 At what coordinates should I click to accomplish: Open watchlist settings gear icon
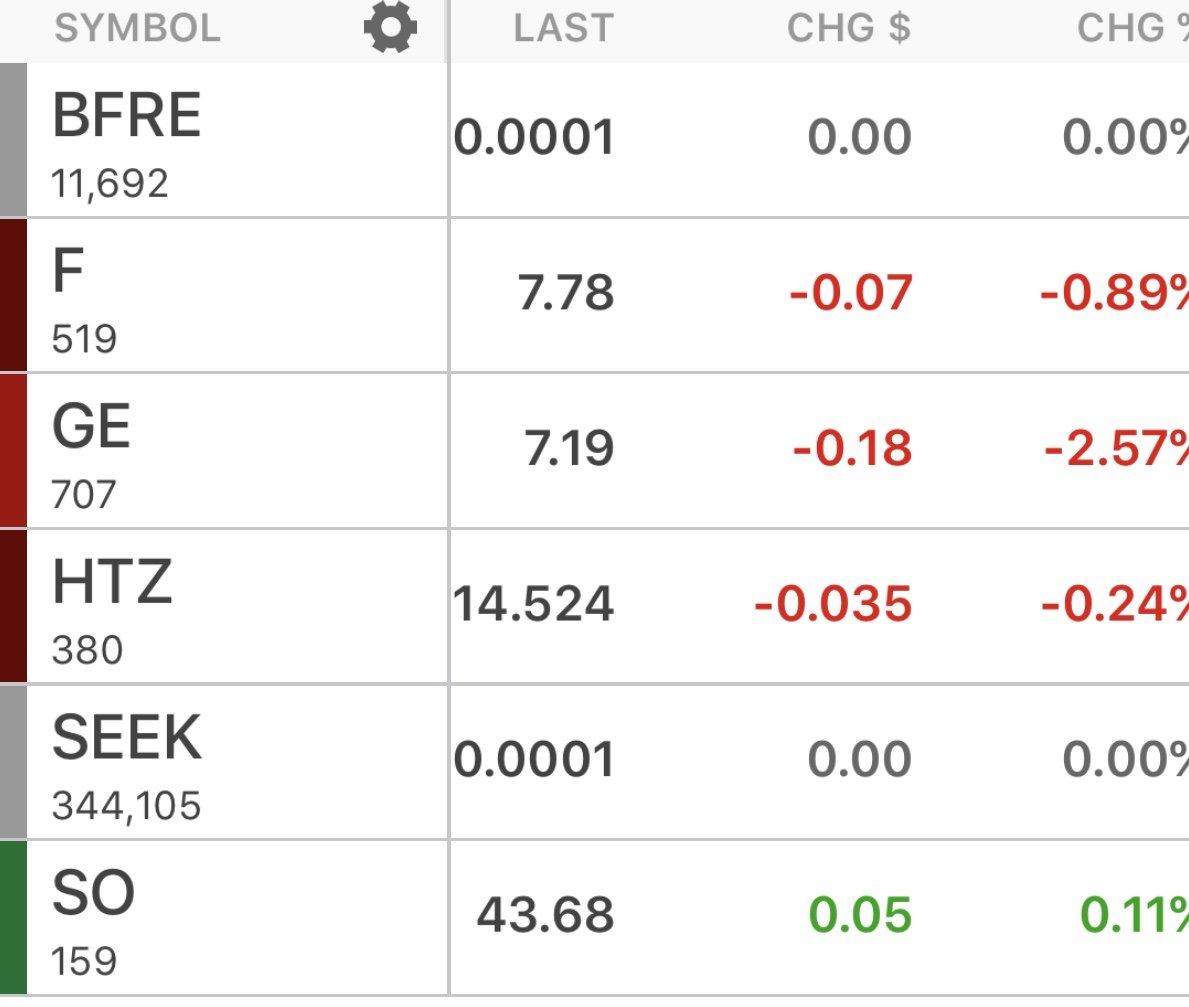coord(390,29)
